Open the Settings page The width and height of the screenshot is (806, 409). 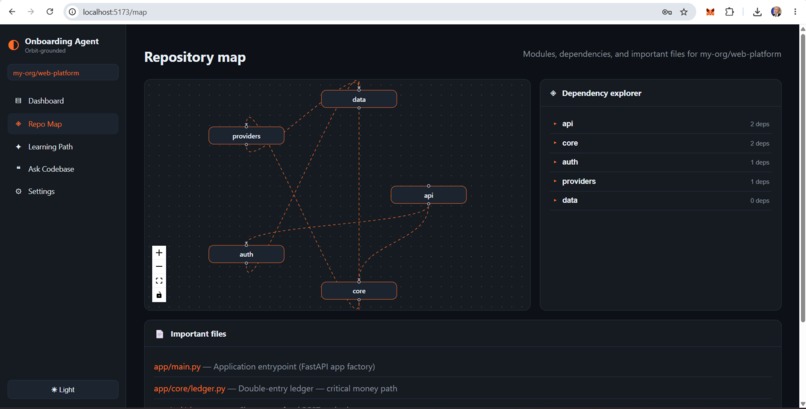[x=63, y=191]
